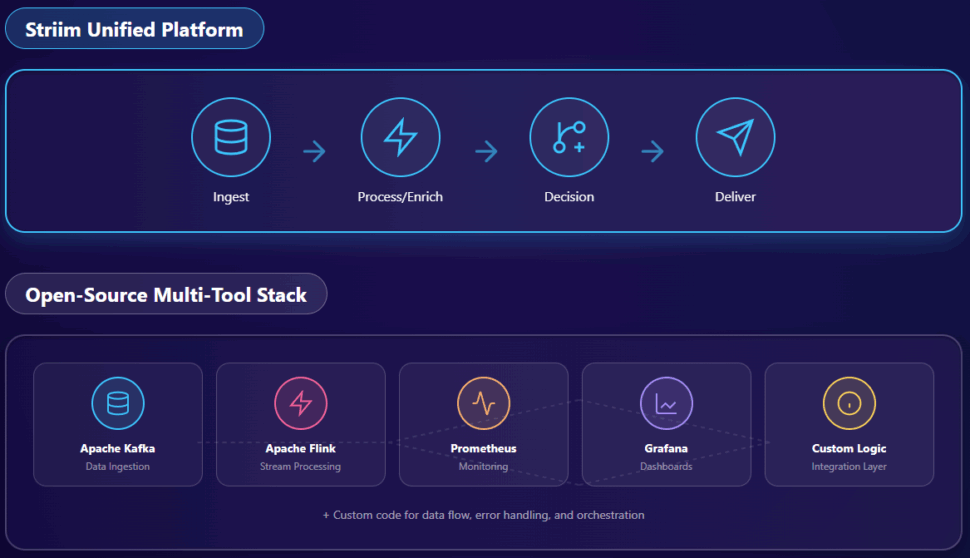Select the Process/Enrich lightning bolt icon
The height and width of the screenshot is (558, 970).
coord(400,137)
